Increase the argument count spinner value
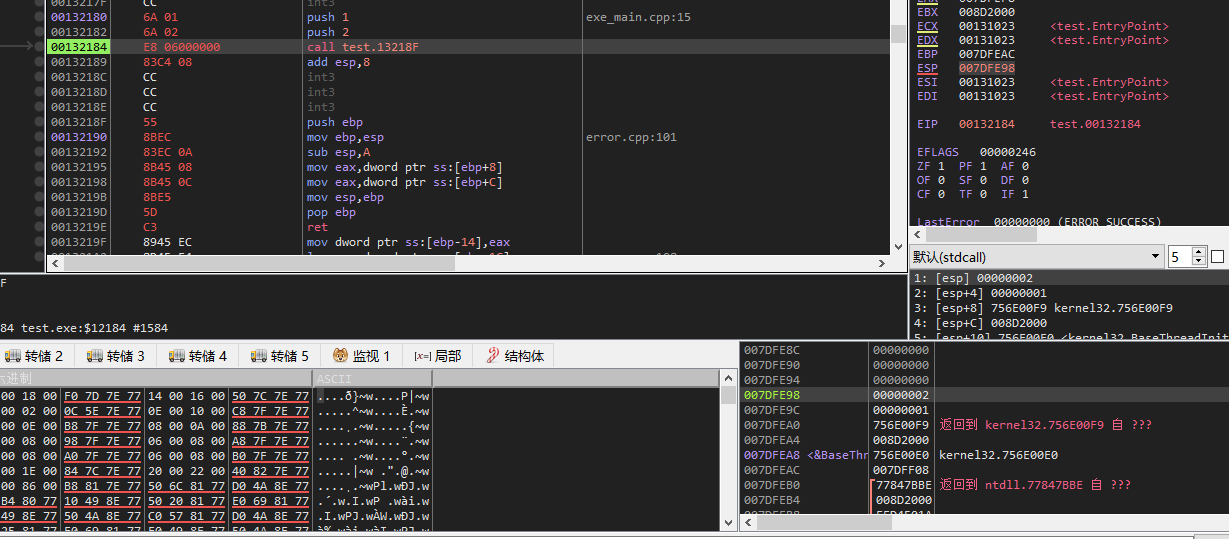Viewport: 1229px width, 539px height. click(1200, 252)
